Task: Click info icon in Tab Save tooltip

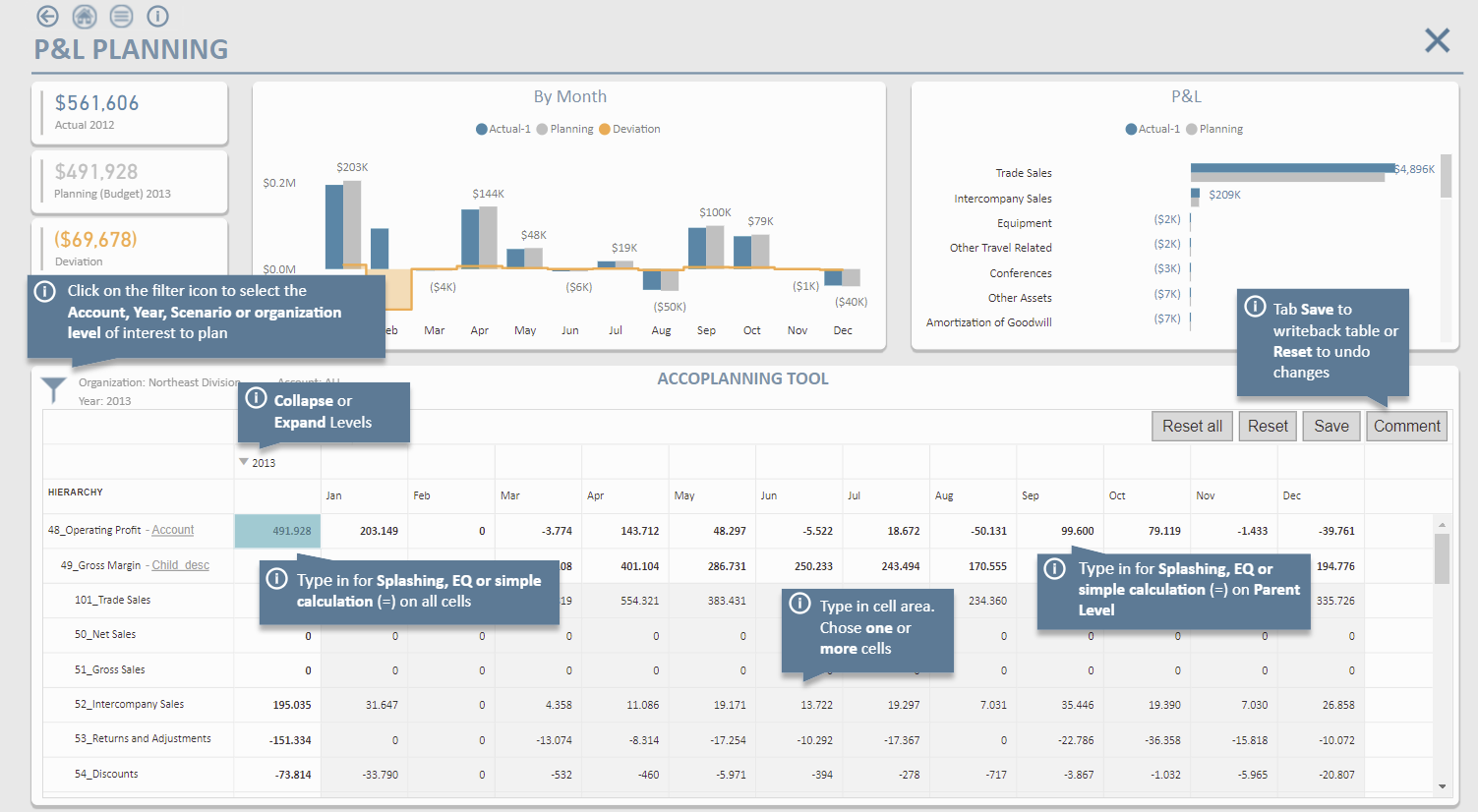Action: point(1255,307)
